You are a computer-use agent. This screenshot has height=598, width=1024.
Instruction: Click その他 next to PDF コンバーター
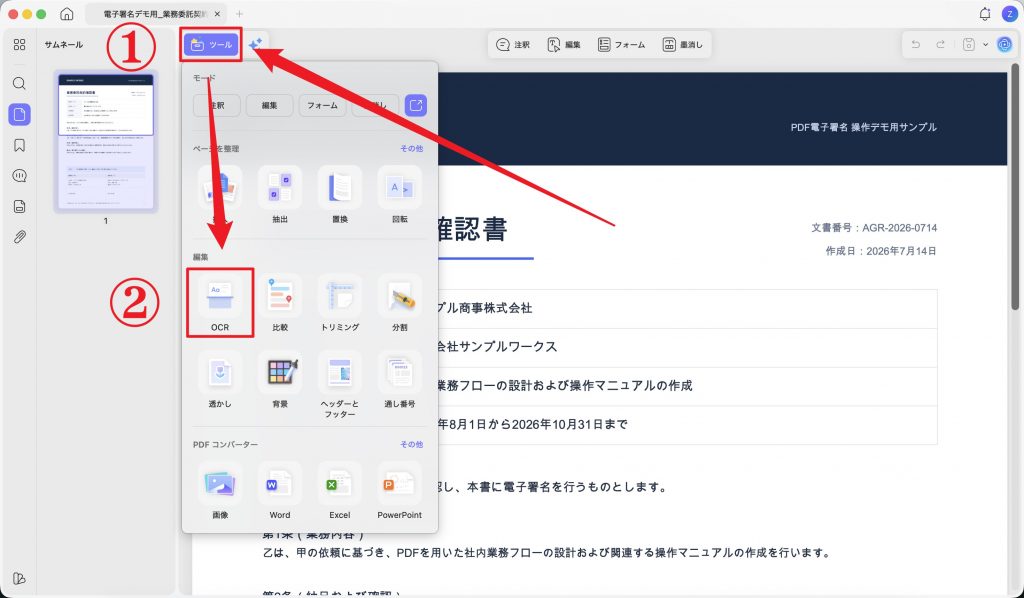tap(411, 445)
